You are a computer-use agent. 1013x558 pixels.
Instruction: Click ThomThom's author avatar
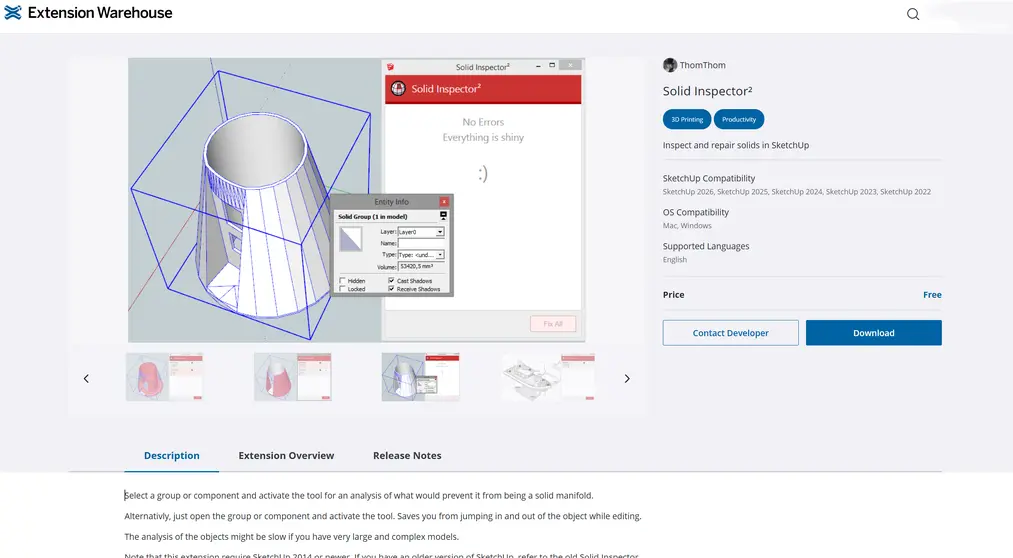(x=670, y=65)
